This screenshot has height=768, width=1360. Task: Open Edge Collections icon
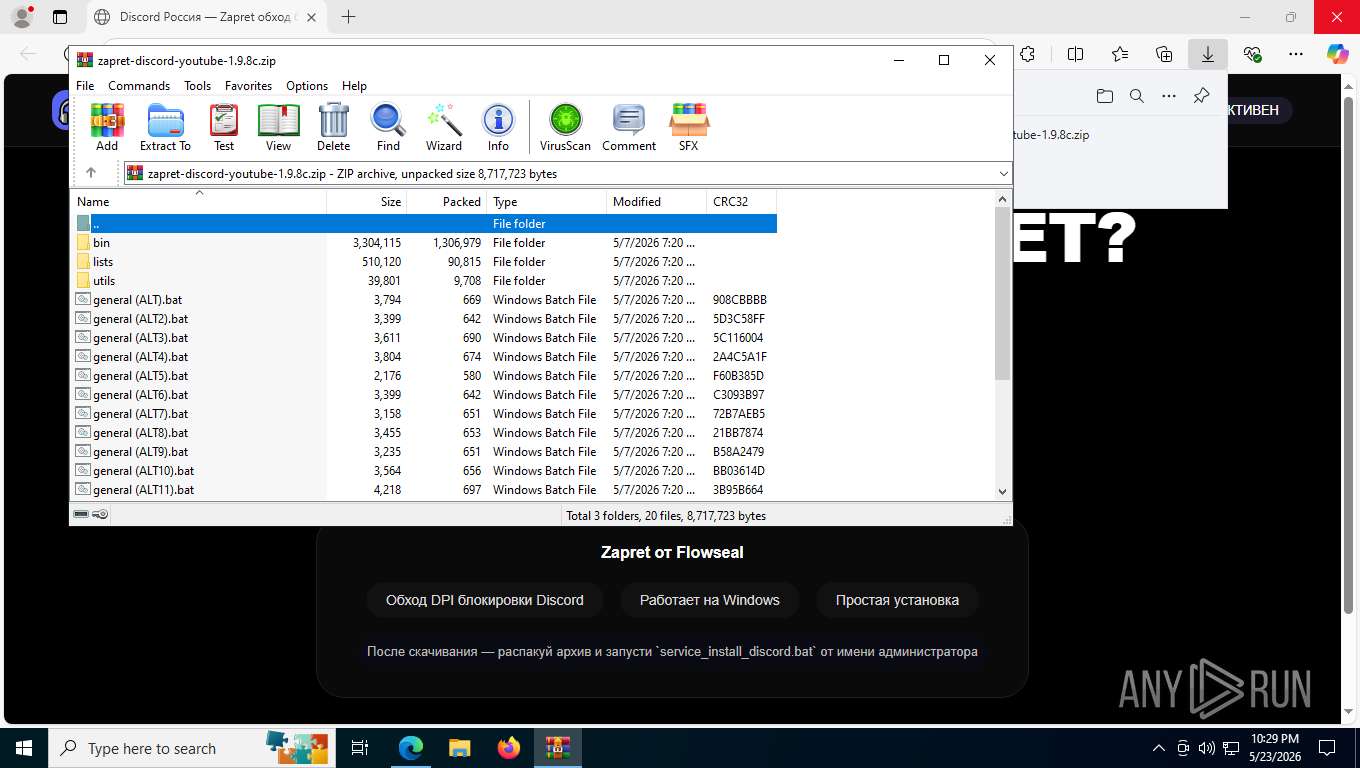[x=1164, y=54]
